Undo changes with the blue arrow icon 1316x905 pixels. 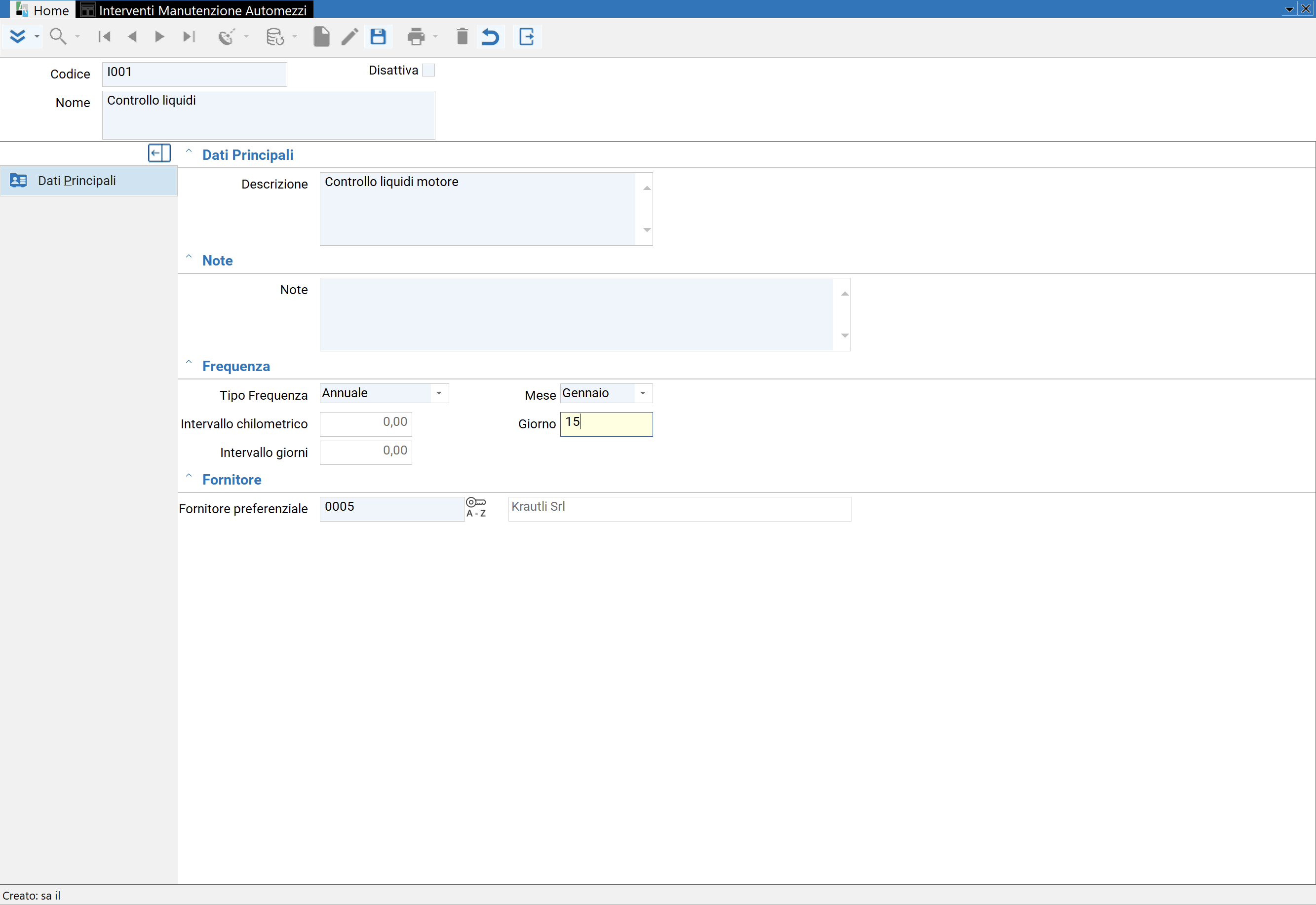(490, 37)
